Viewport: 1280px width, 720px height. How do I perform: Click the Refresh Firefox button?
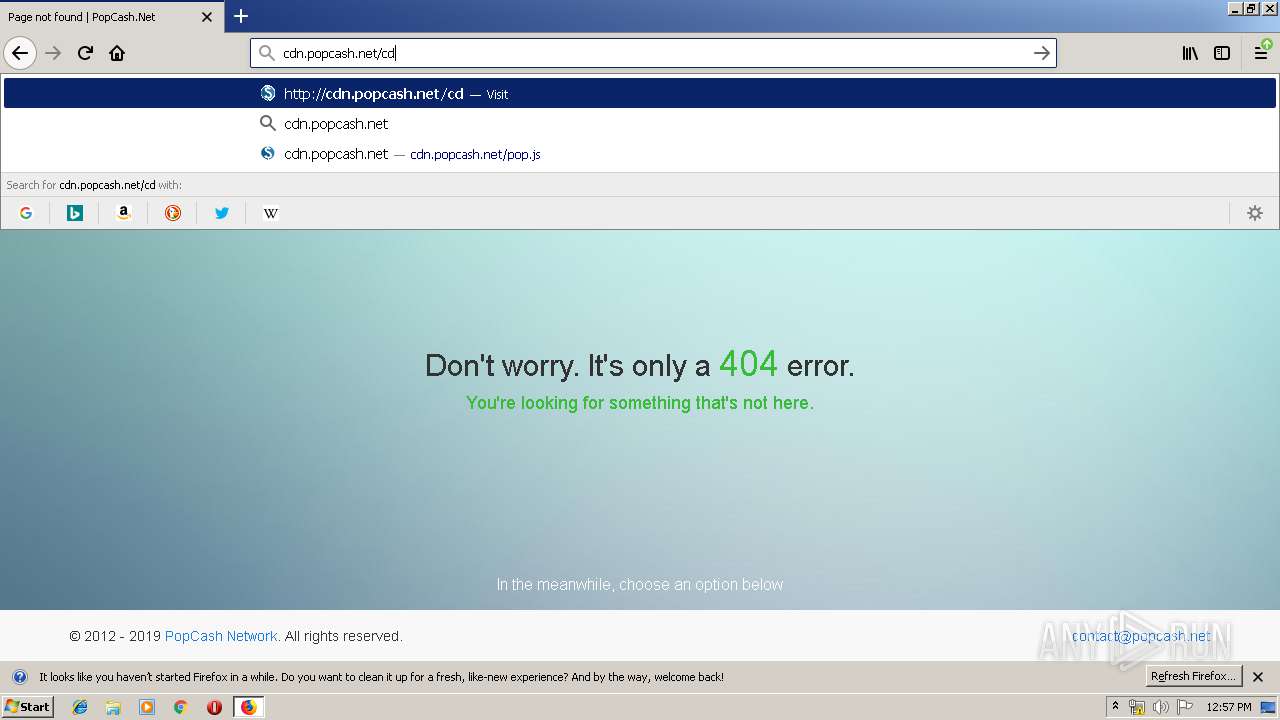pyautogui.click(x=1193, y=677)
